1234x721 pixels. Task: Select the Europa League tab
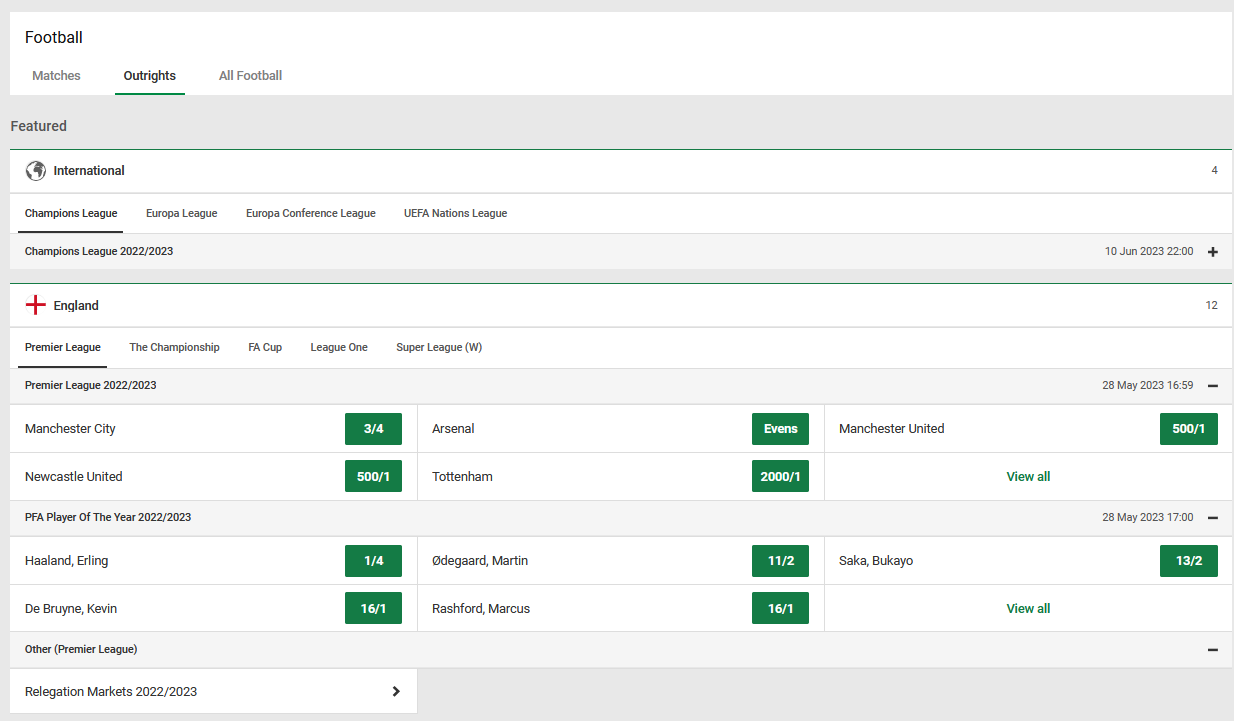pos(181,213)
